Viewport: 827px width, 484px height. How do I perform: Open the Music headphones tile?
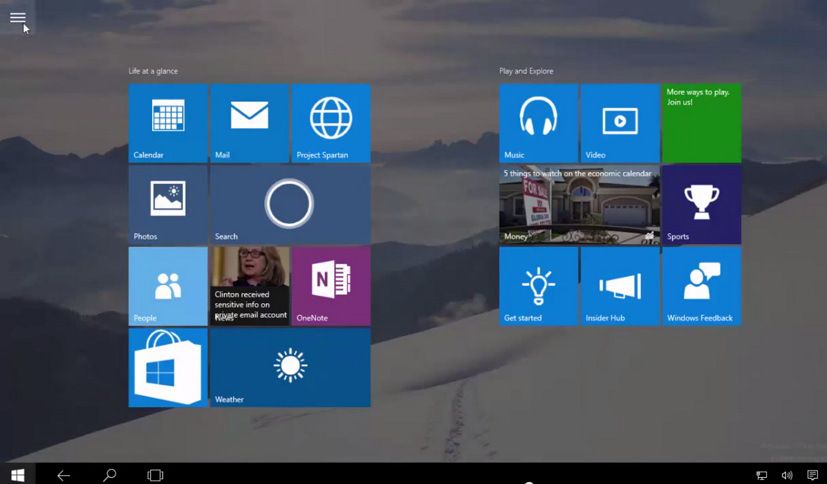tap(539, 123)
